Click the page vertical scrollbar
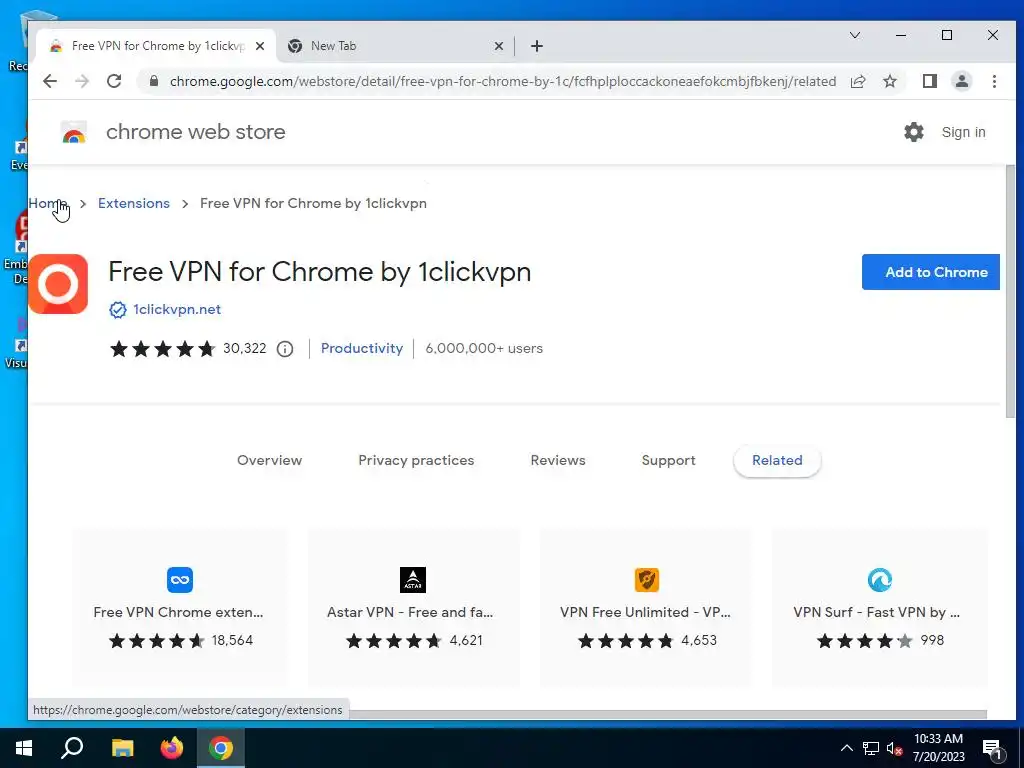This screenshot has height=768, width=1024. click(1010, 292)
